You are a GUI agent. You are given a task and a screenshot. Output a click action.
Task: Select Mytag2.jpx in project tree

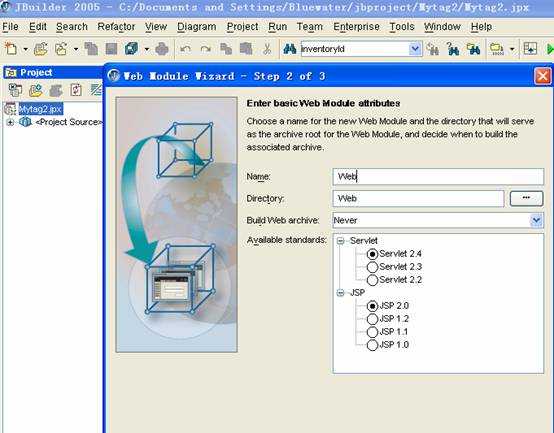[41, 109]
